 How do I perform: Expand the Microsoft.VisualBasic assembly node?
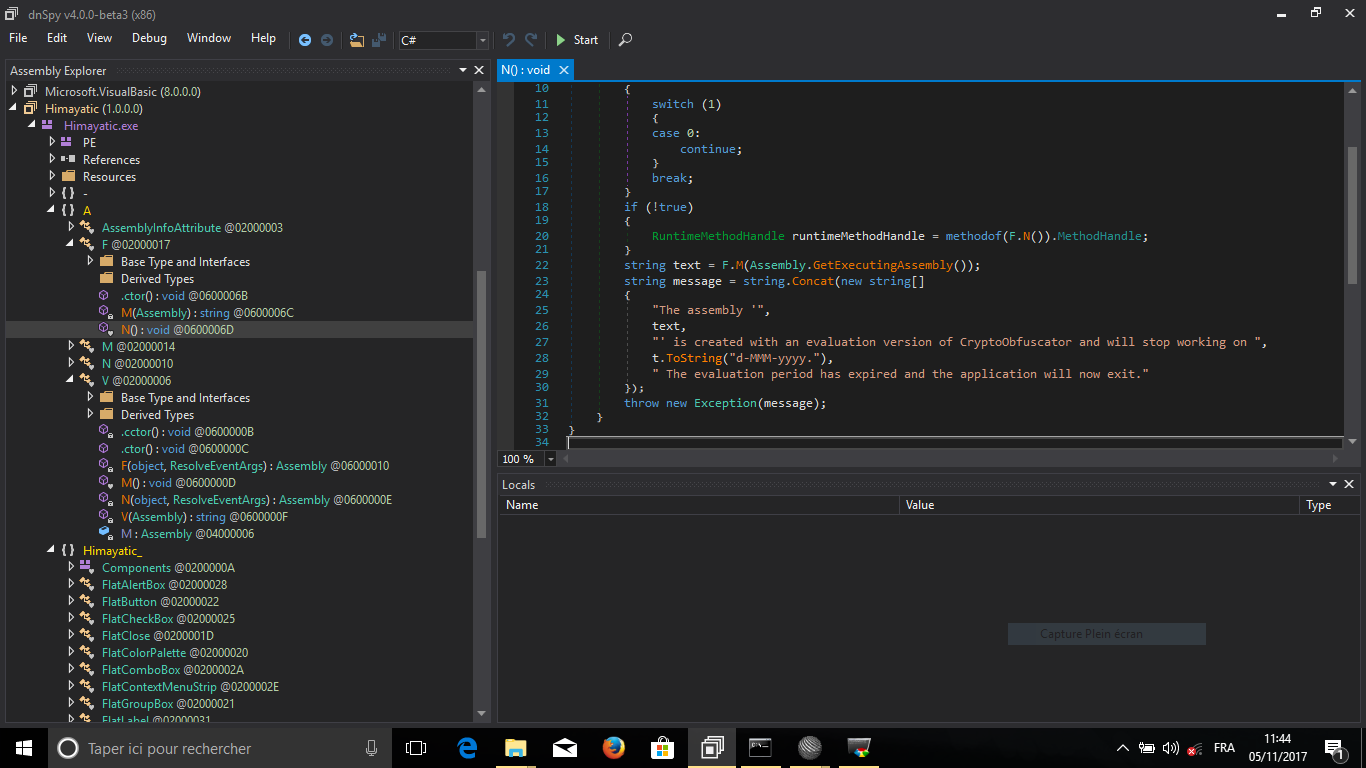[14, 91]
